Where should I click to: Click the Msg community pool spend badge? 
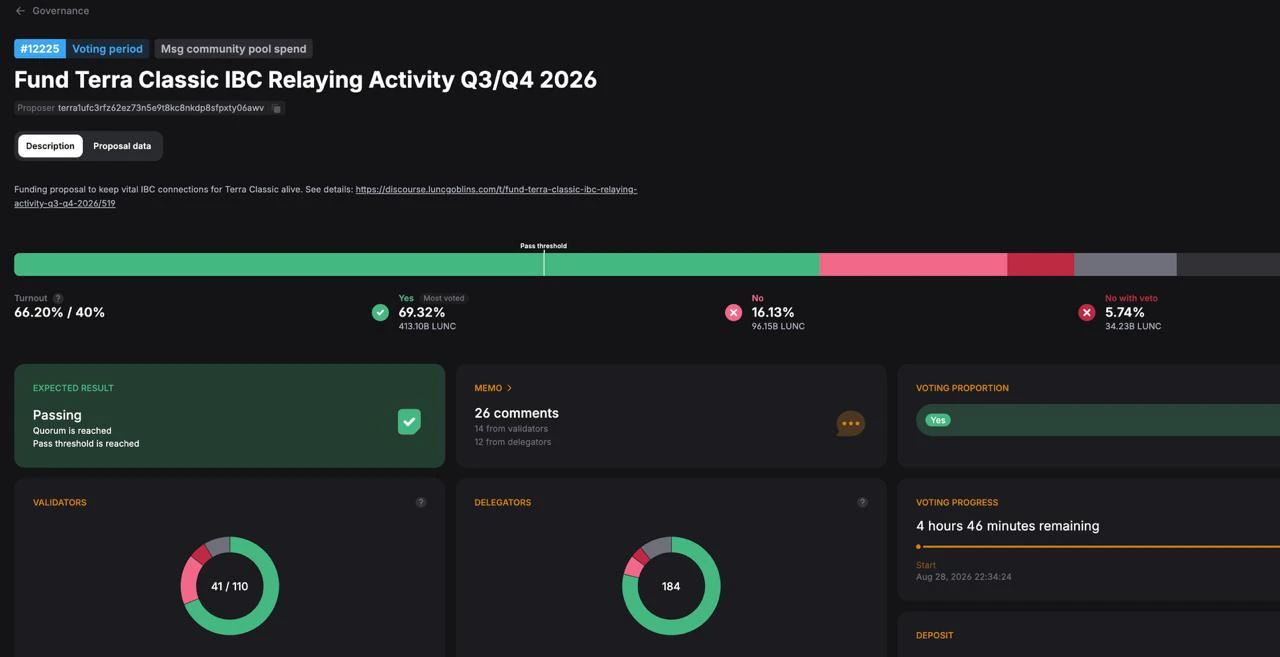[233, 49]
